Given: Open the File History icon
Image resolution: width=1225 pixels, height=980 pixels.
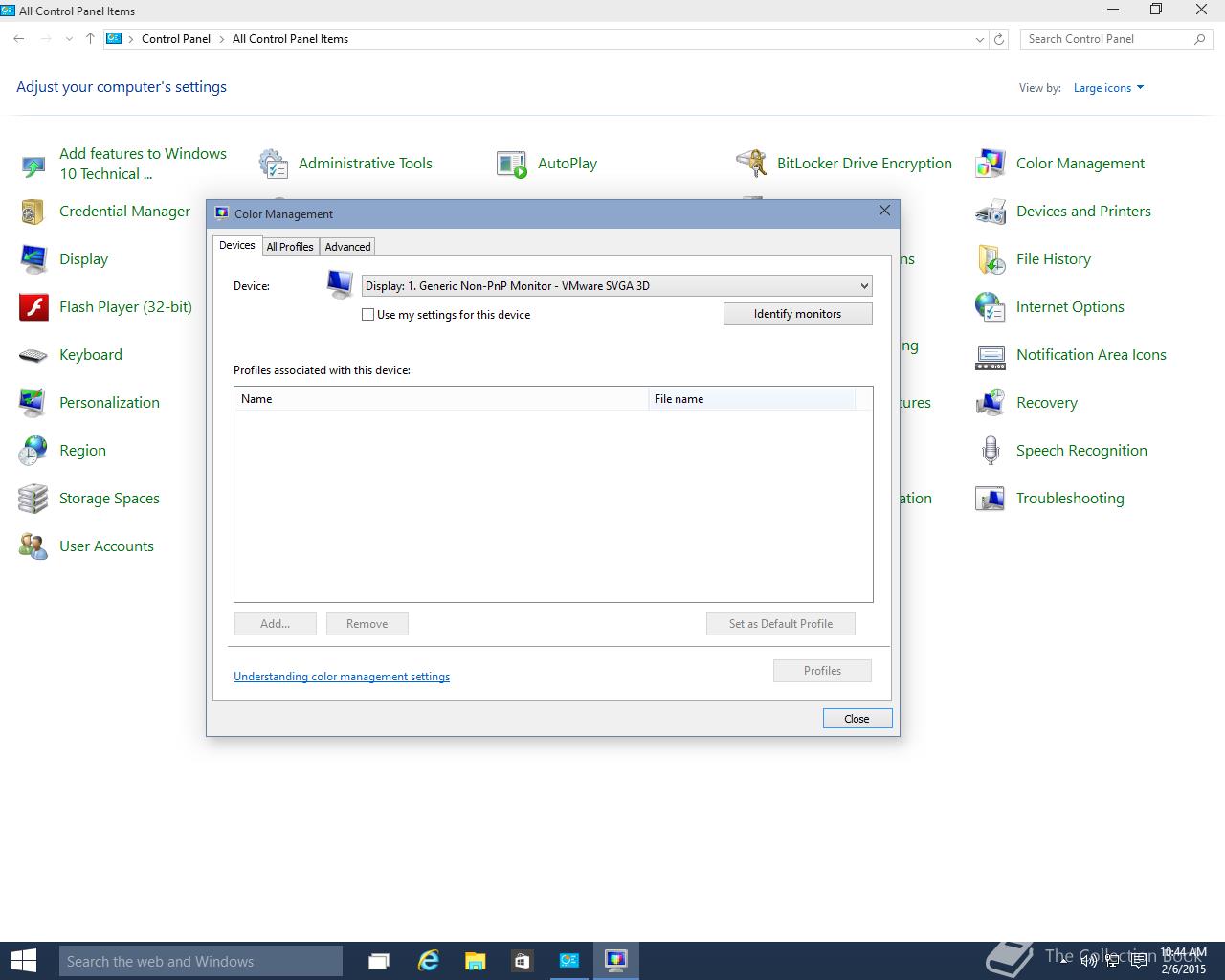Looking at the screenshot, I should click(991, 259).
